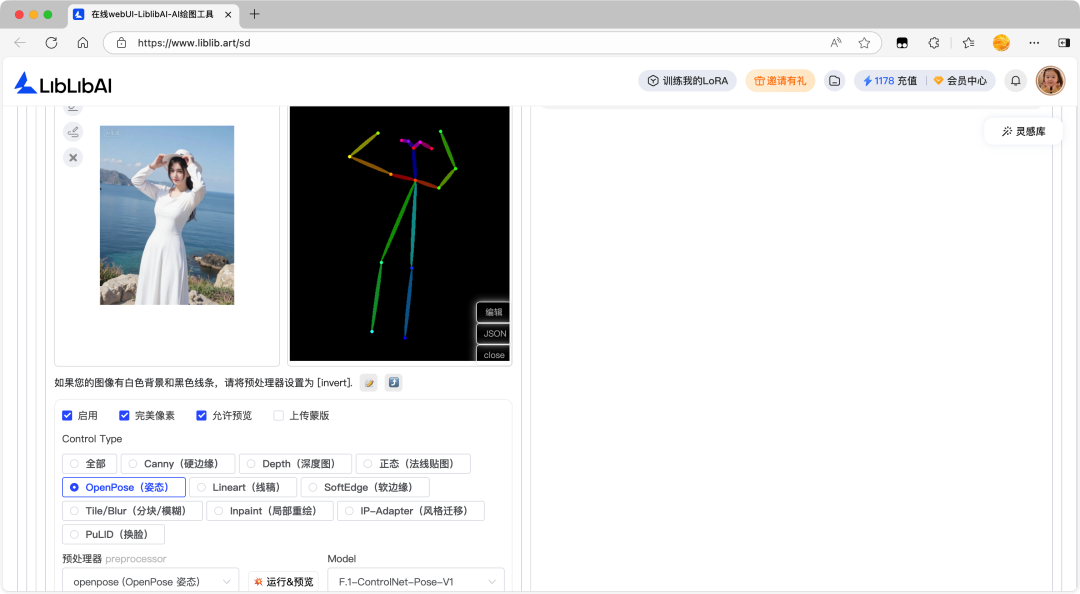Viewport: 1080px width, 594px height.
Task: Open the folder icon in header
Action: point(834,81)
